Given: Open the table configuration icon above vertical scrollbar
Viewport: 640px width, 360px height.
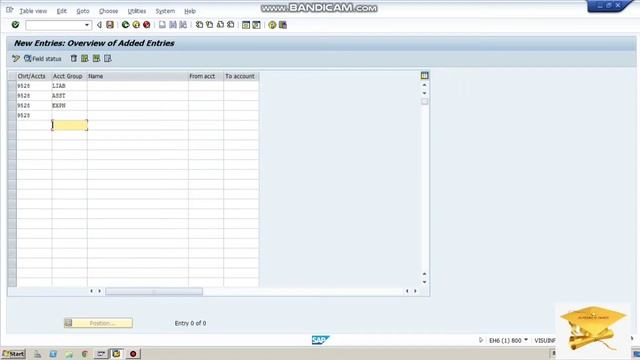Looking at the screenshot, I should [424, 76].
